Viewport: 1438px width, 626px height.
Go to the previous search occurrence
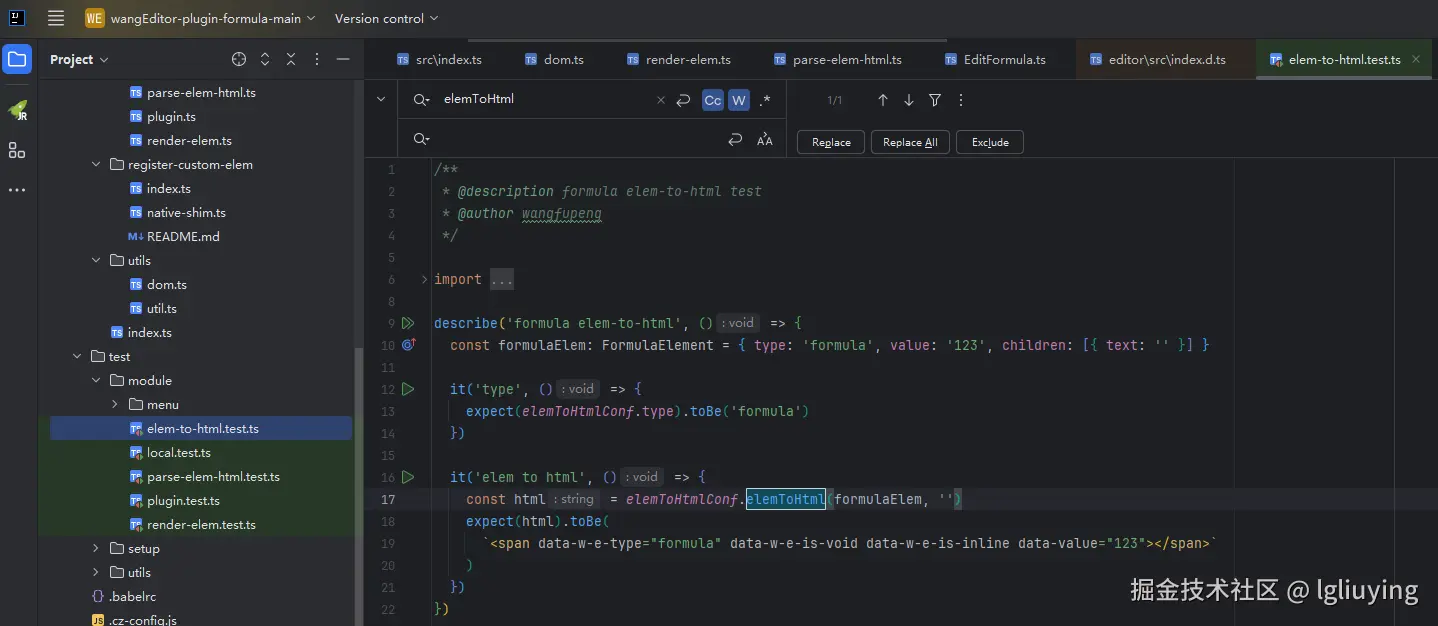pos(882,100)
